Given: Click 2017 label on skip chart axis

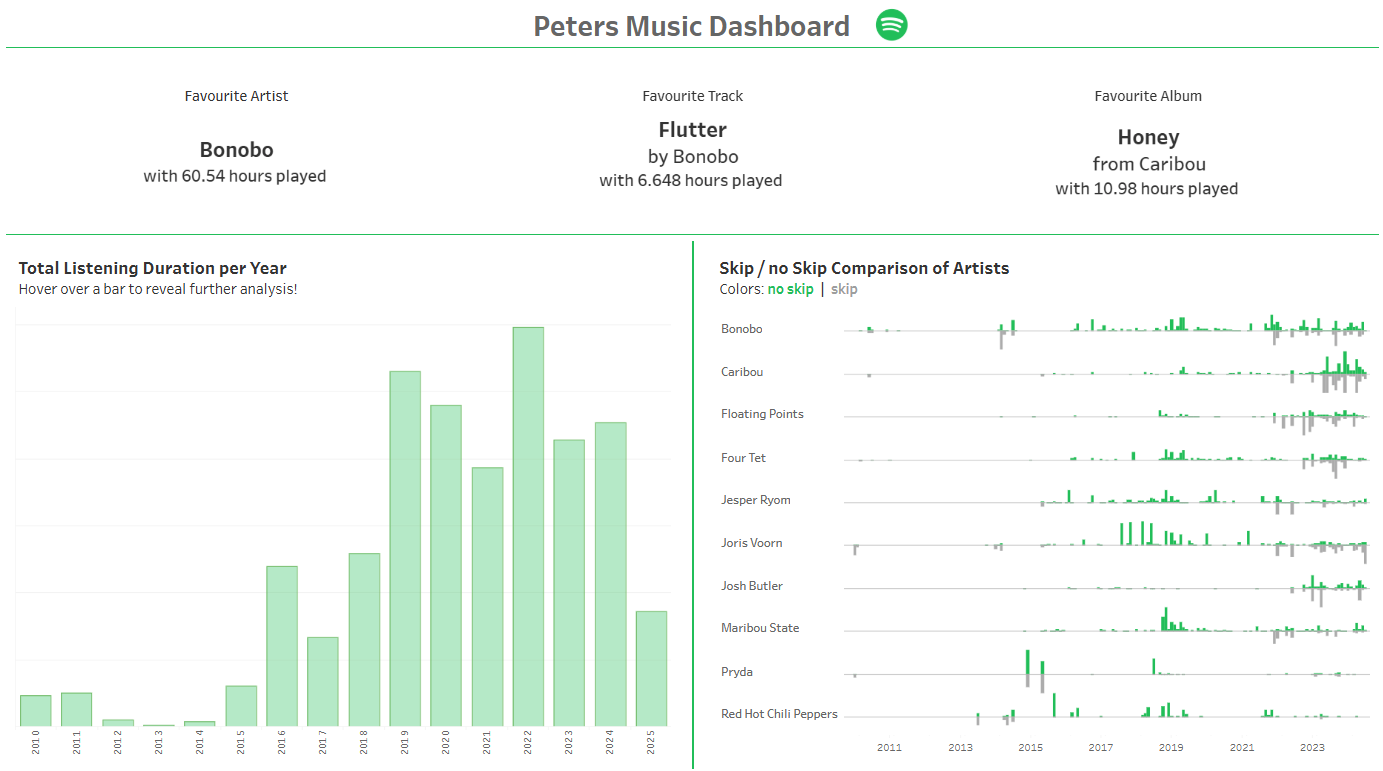Looking at the screenshot, I should [1101, 747].
